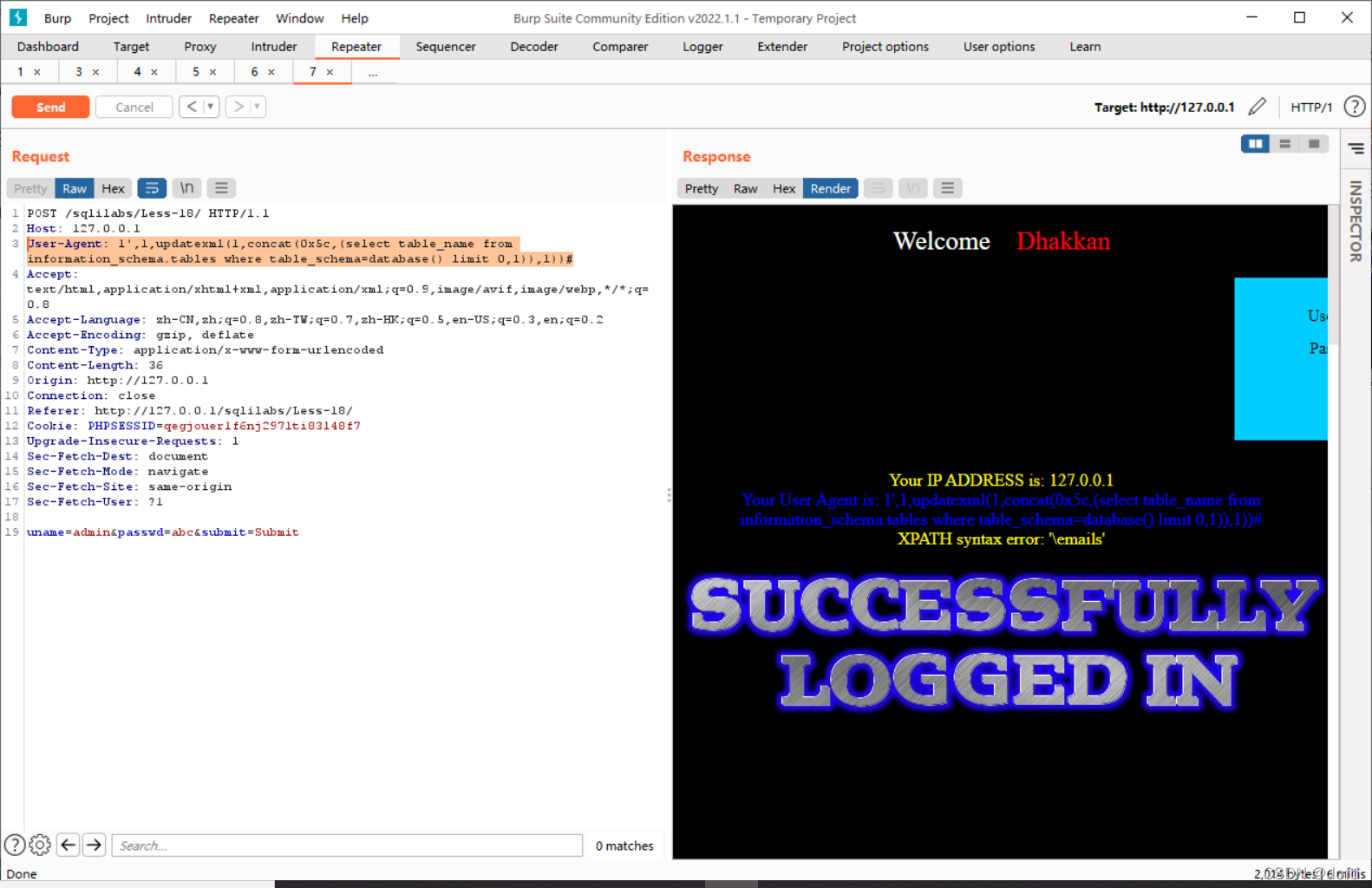
Task: Close Repeater tab 1
Action: point(37,72)
